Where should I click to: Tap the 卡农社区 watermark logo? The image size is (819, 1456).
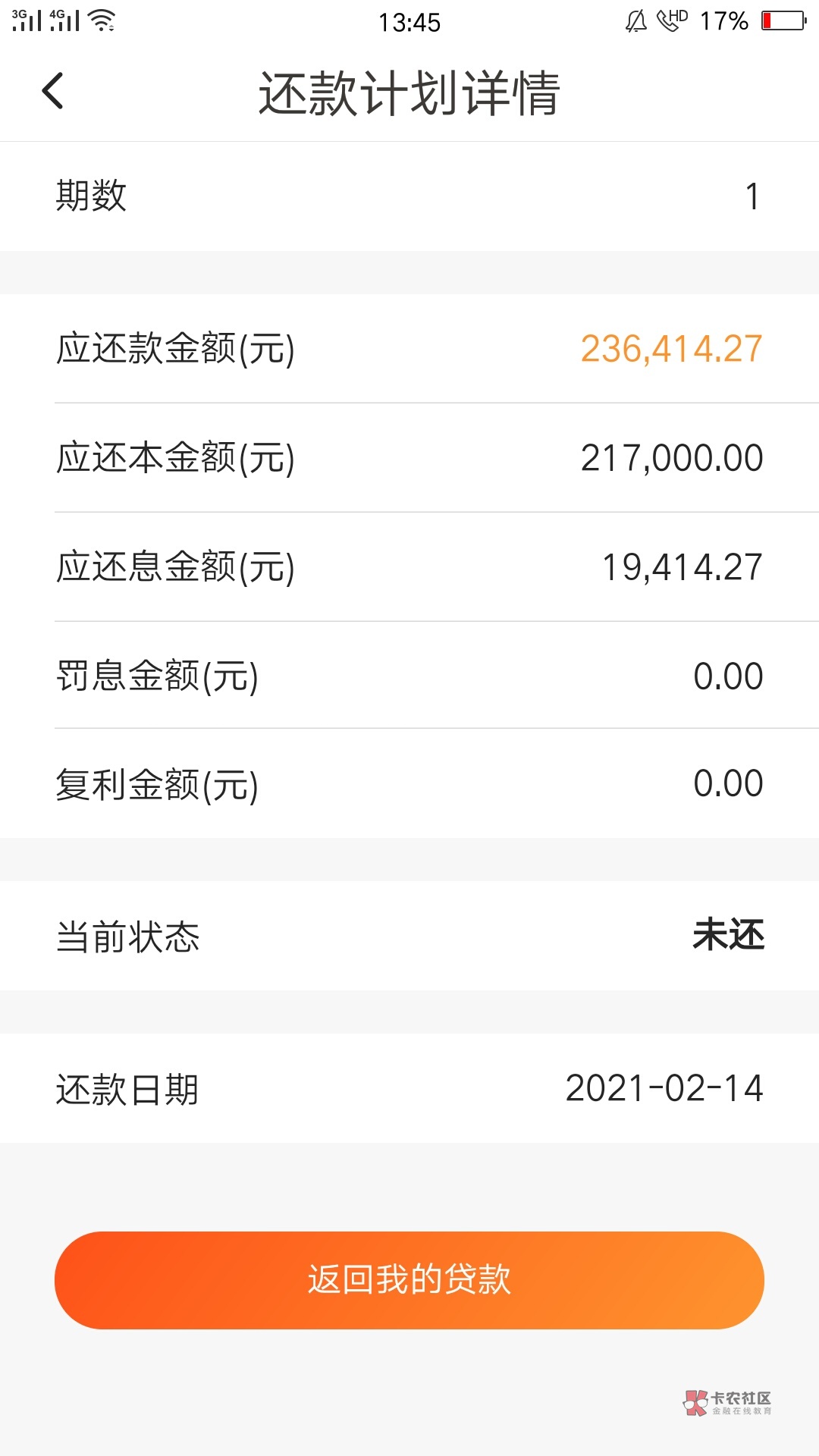(x=727, y=1403)
